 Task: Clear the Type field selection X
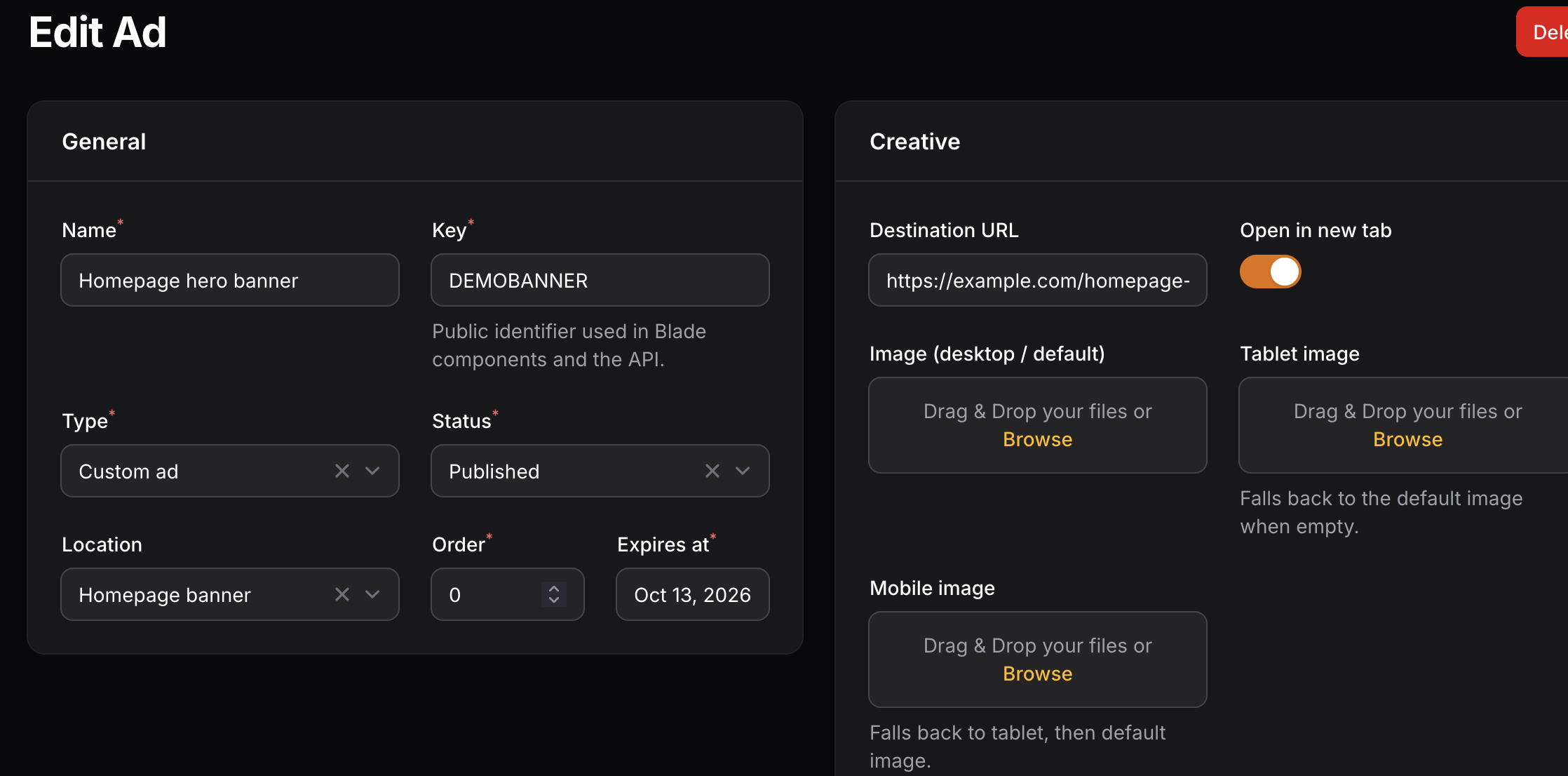coord(342,471)
